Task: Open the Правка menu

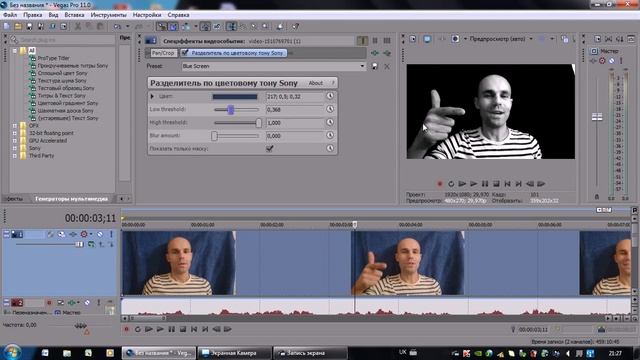Action: (33, 15)
